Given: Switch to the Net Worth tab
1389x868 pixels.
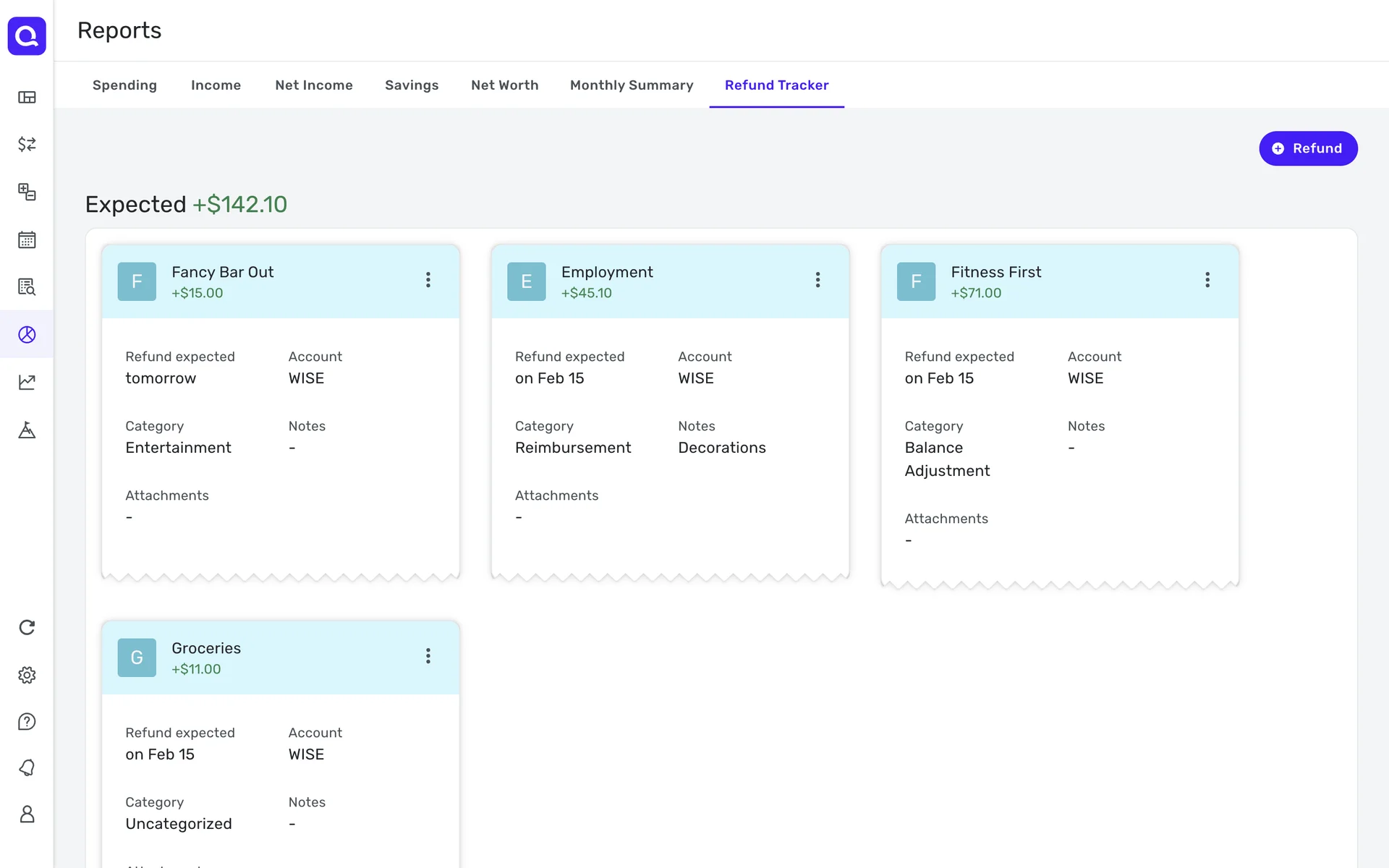Looking at the screenshot, I should (504, 85).
